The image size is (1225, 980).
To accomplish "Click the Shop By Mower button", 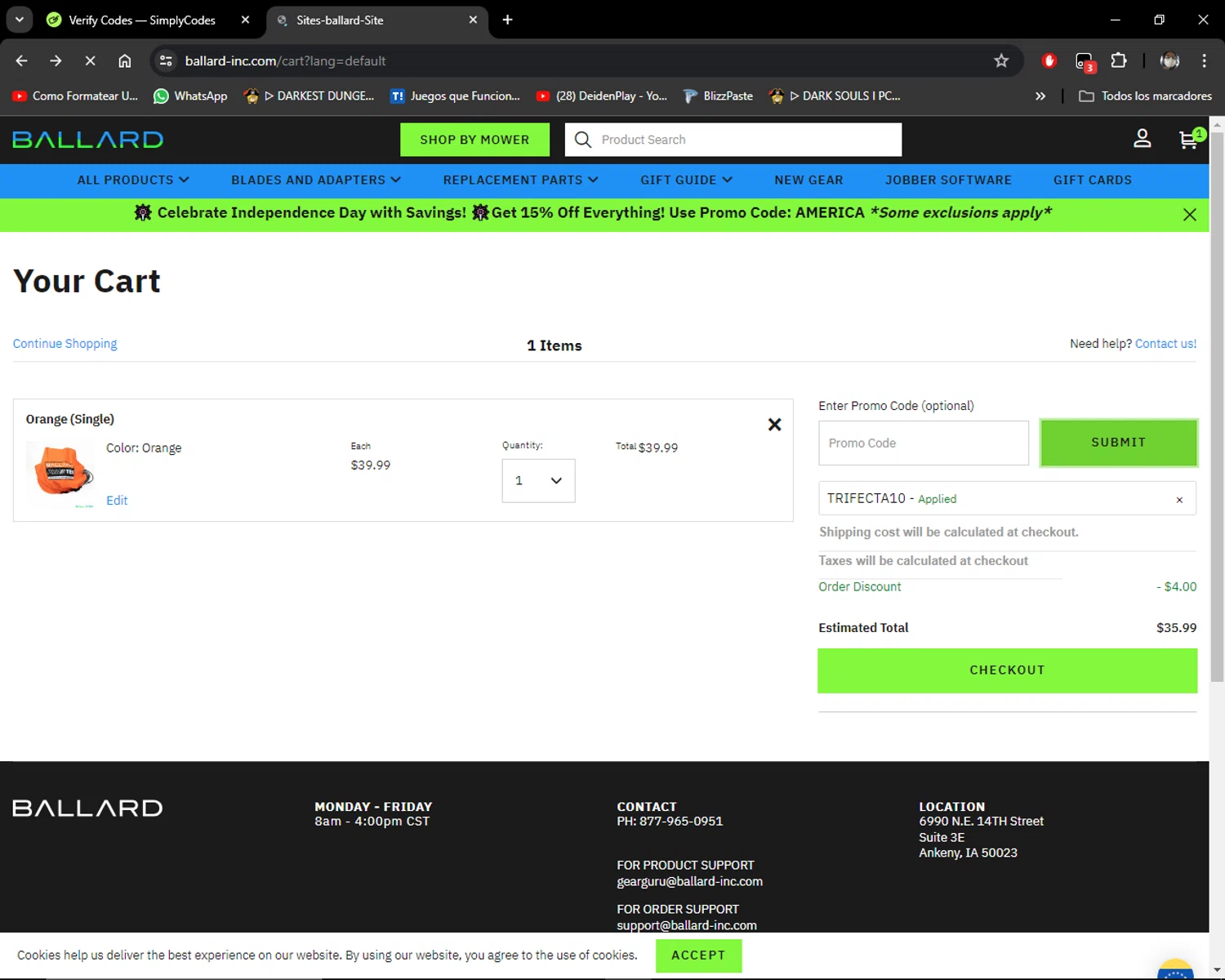I will (x=474, y=140).
